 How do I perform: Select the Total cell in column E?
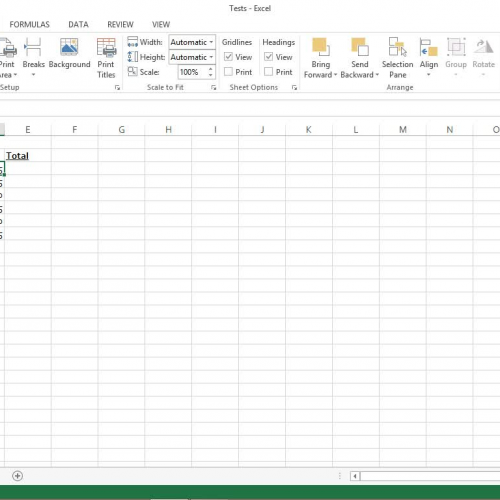click(28, 155)
